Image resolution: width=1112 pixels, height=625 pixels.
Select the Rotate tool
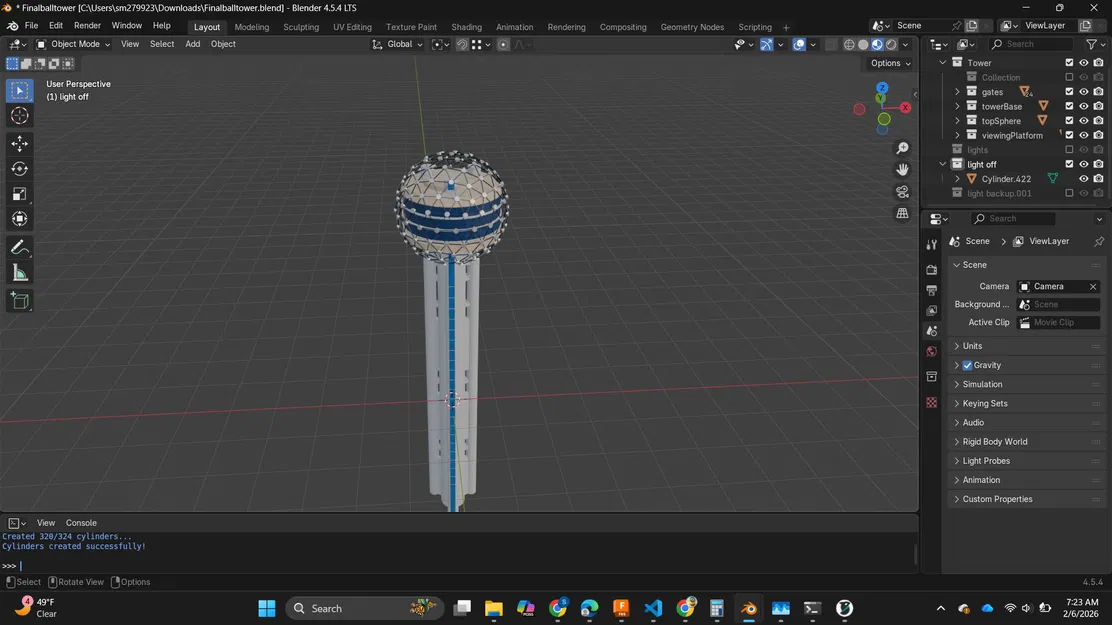(x=19, y=169)
